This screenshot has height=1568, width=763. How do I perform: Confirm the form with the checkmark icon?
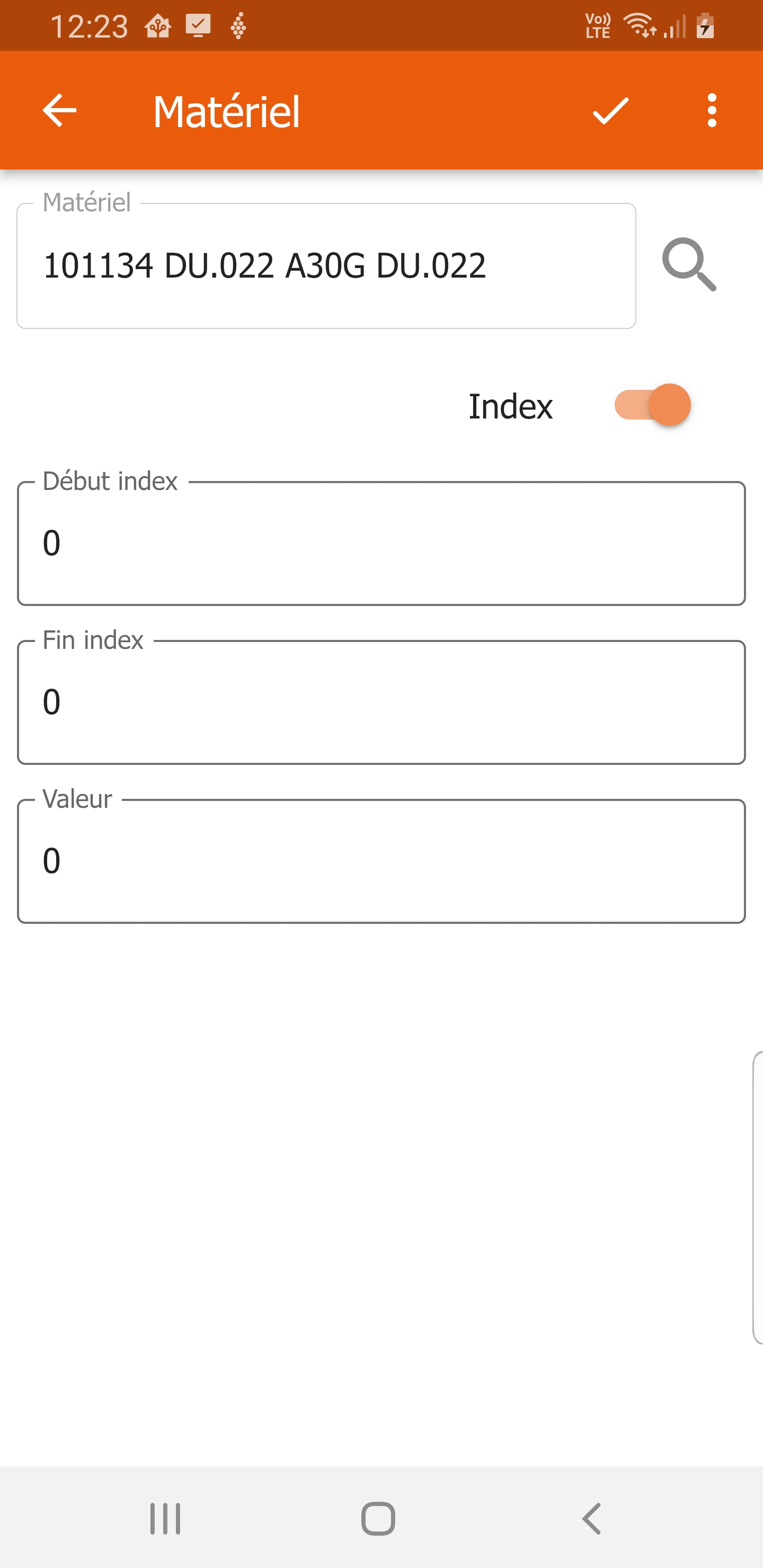[610, 110]
